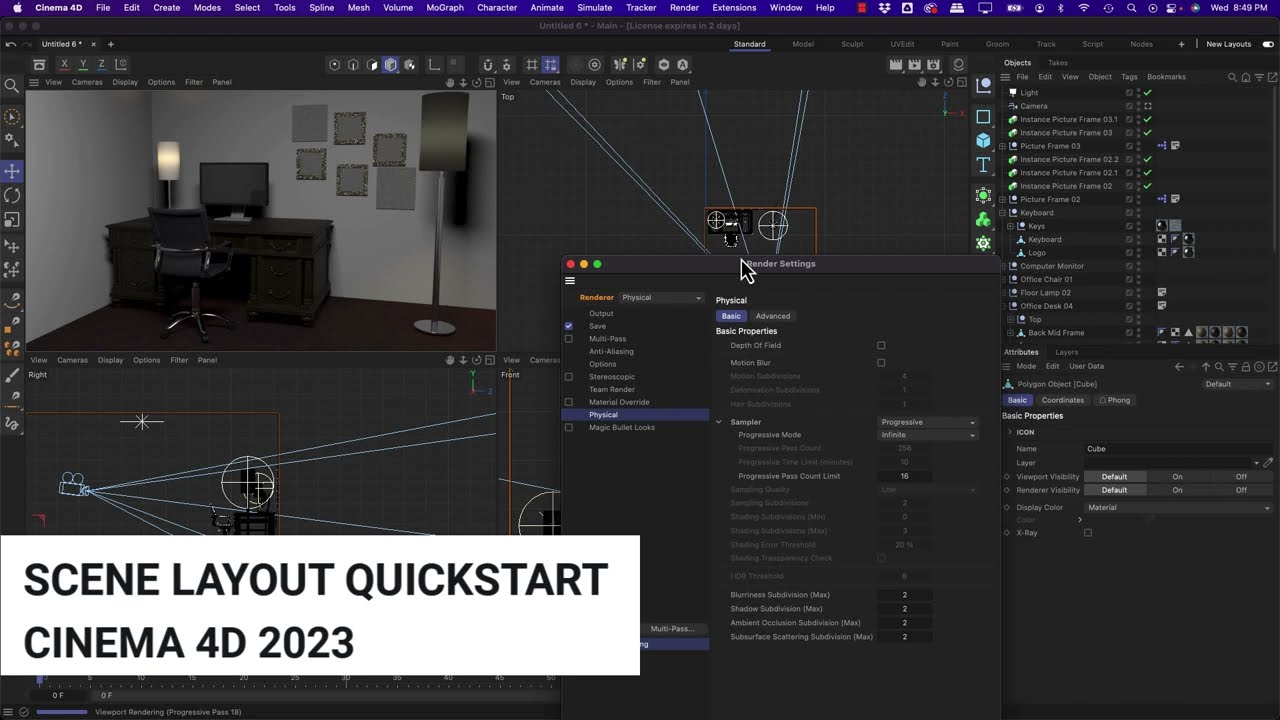Open the Coordinates tab in Attributes
1280x720 pixels.
click(x=1062, y=400)
